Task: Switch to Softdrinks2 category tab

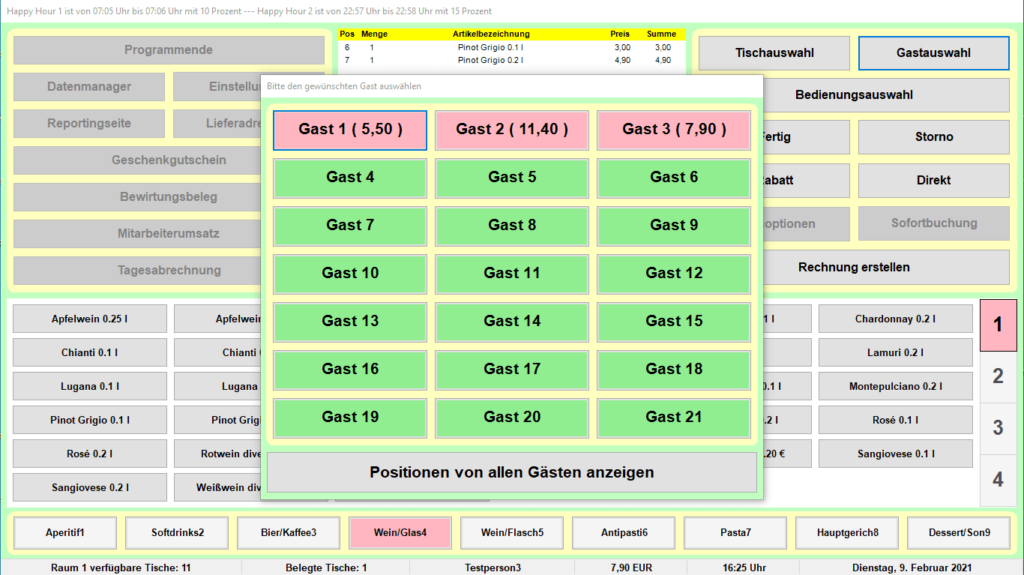Action: 177,533
